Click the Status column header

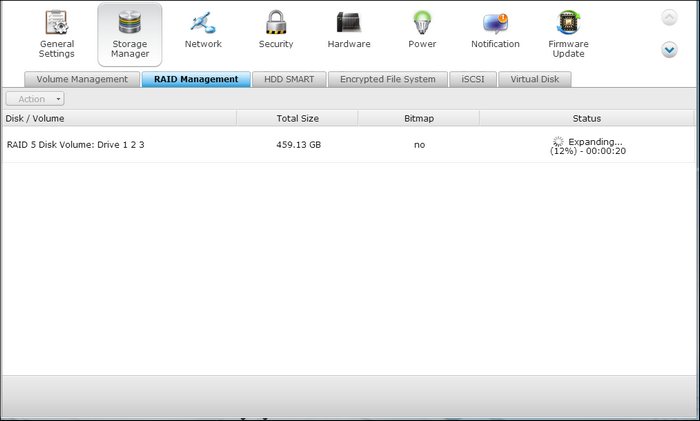[x=586, y=118]
